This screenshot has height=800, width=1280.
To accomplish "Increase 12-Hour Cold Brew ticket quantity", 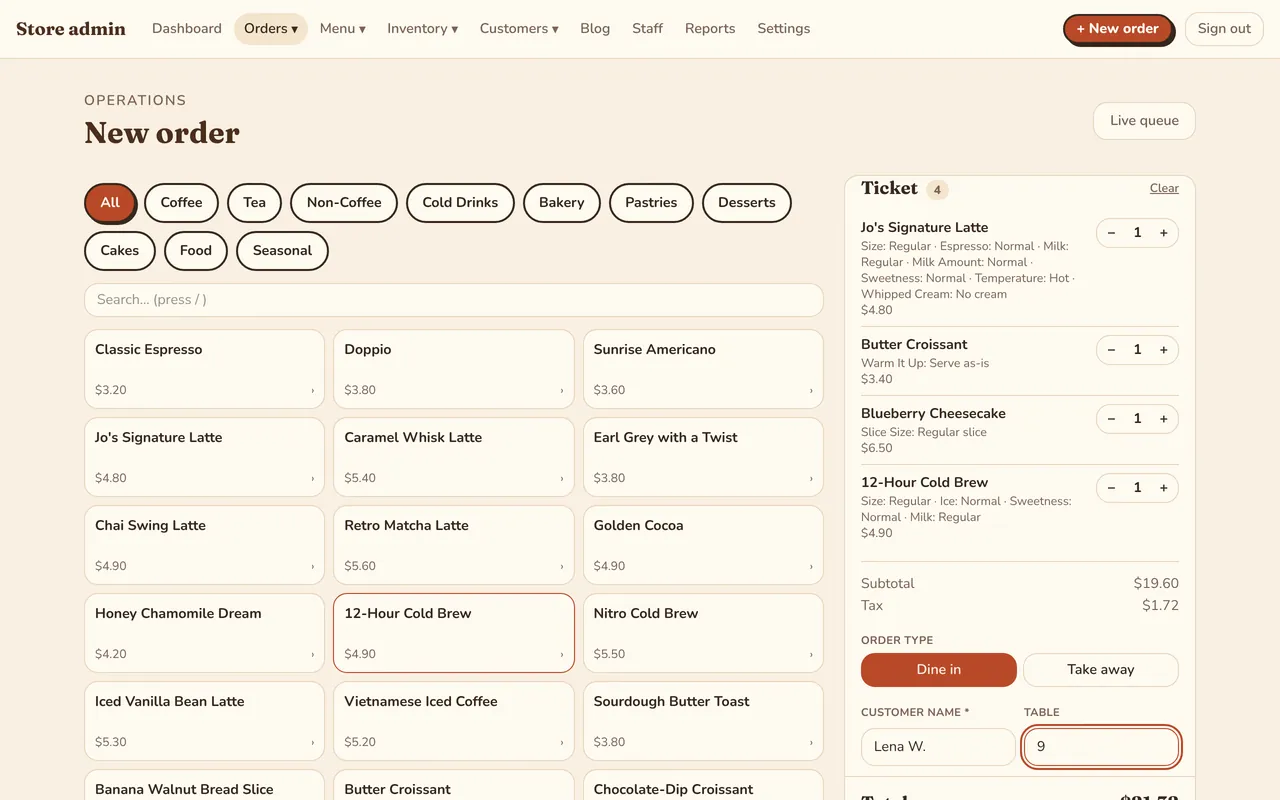I will 1164,488.
